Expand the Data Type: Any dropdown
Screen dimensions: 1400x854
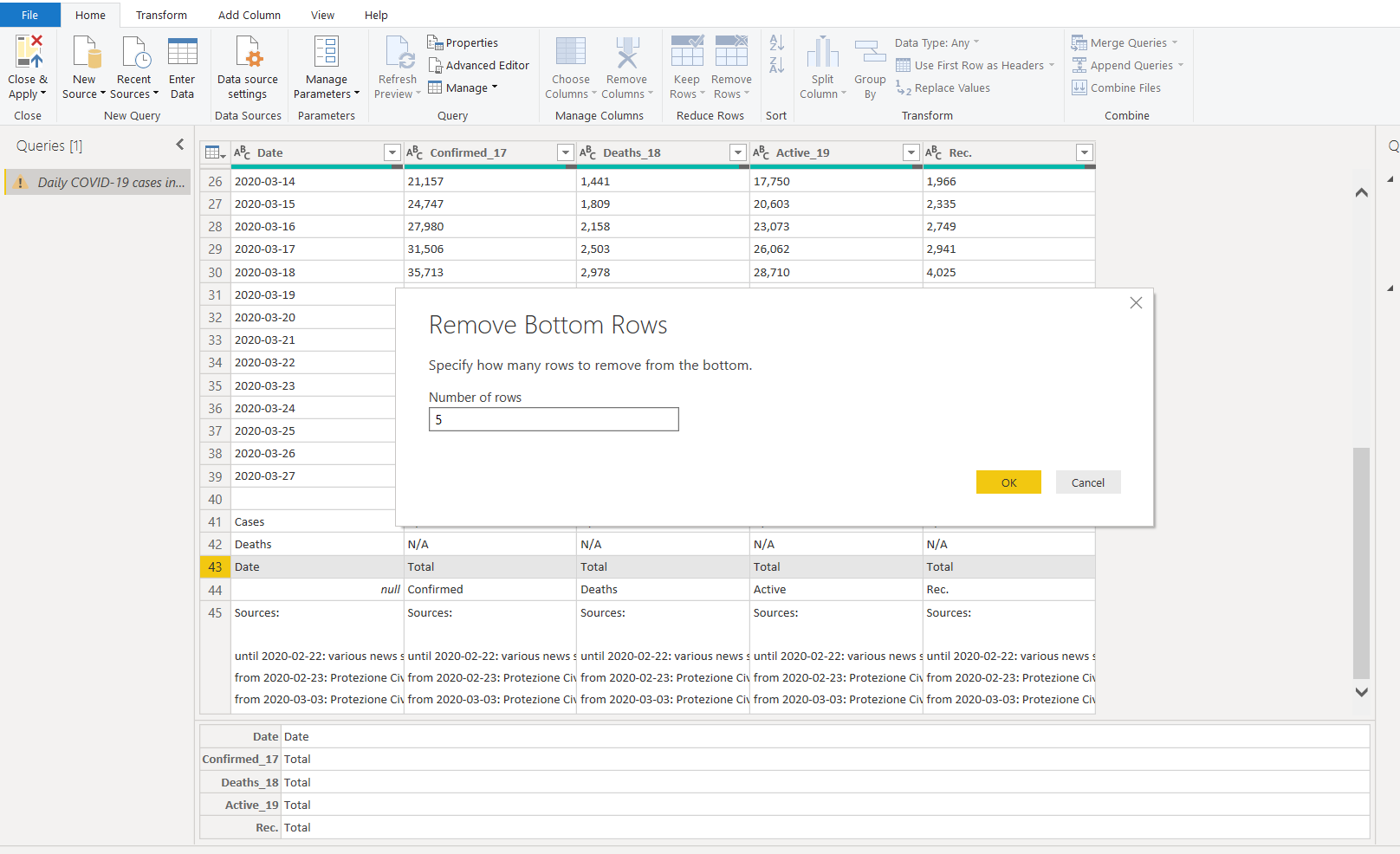click(x=937, y=42)
